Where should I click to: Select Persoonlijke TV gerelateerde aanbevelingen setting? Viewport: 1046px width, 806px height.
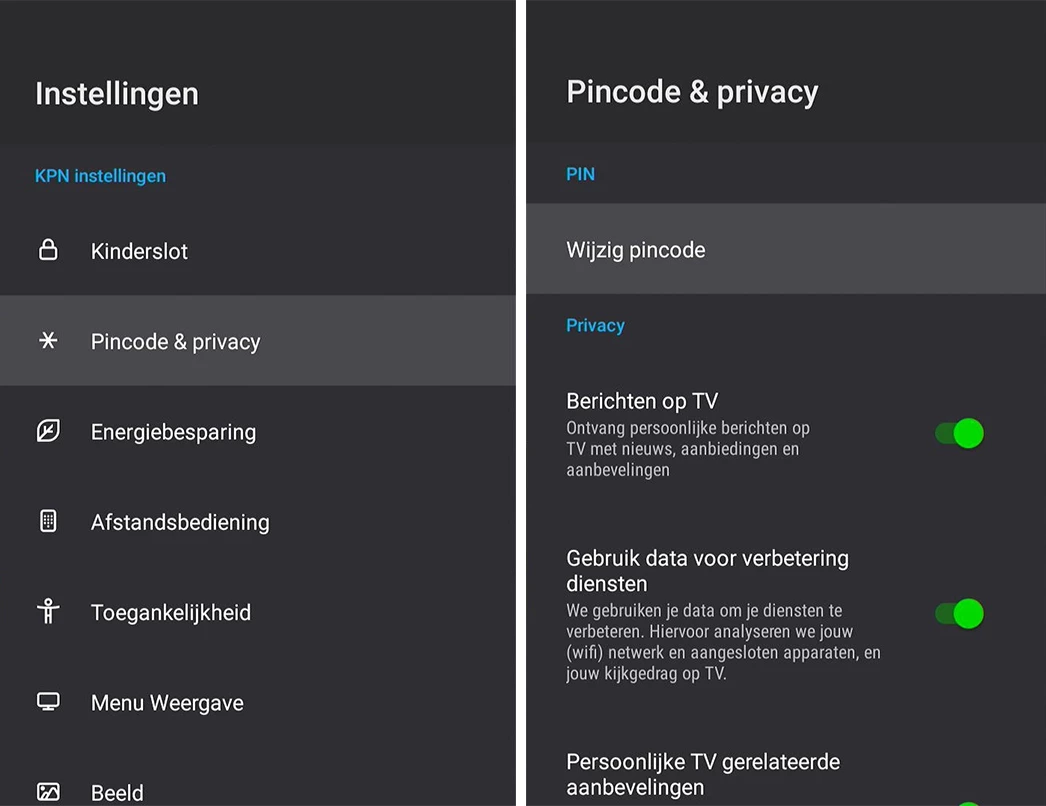(x=702, y=774)
